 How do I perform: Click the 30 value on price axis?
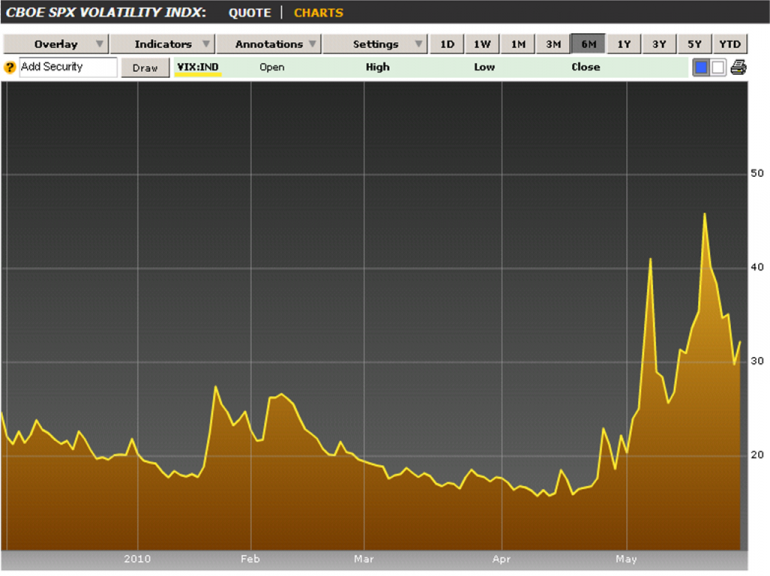click(x=757, y=361)
